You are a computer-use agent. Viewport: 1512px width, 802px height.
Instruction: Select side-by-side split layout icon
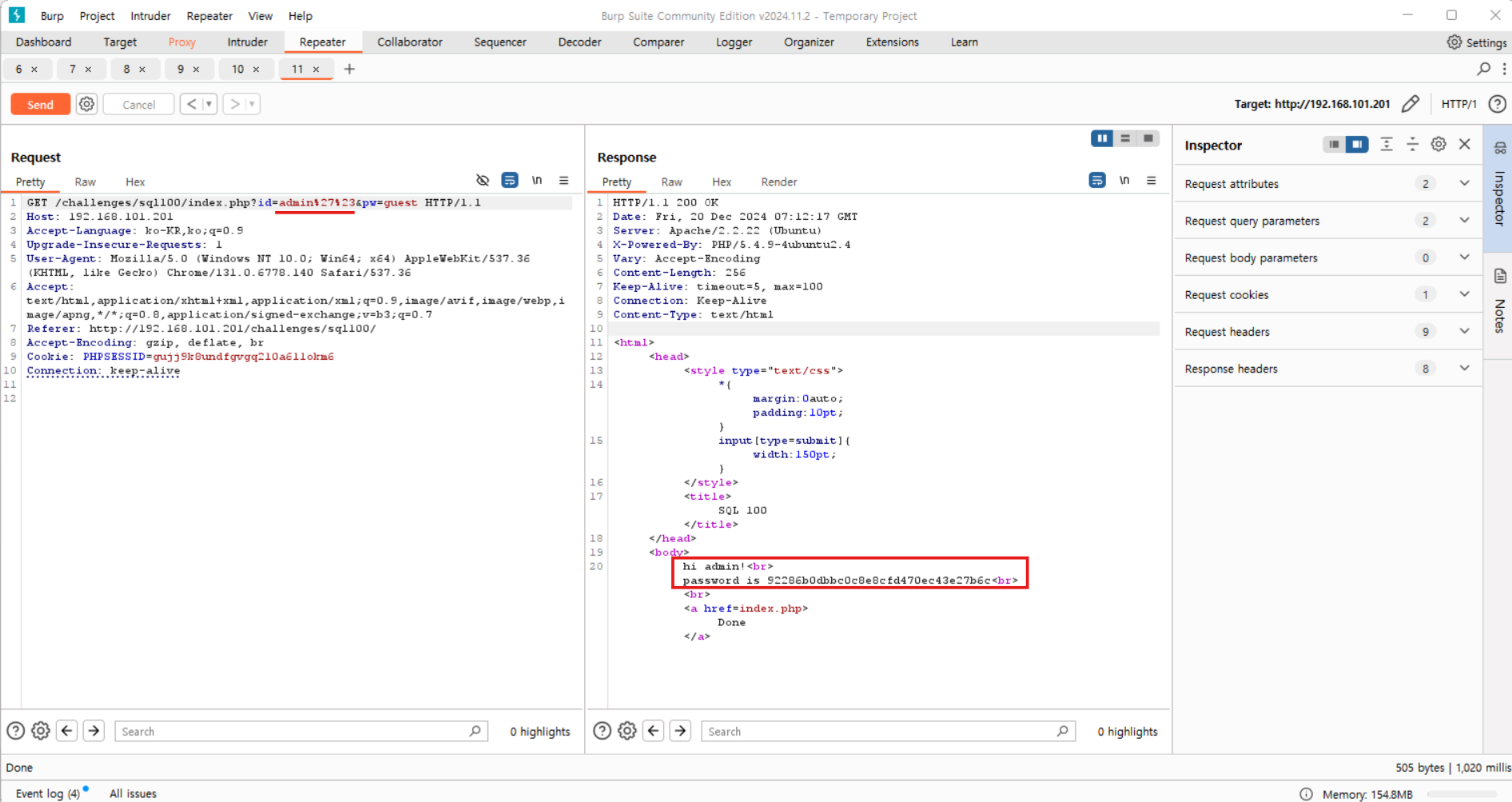click(x=1102, y=138)
